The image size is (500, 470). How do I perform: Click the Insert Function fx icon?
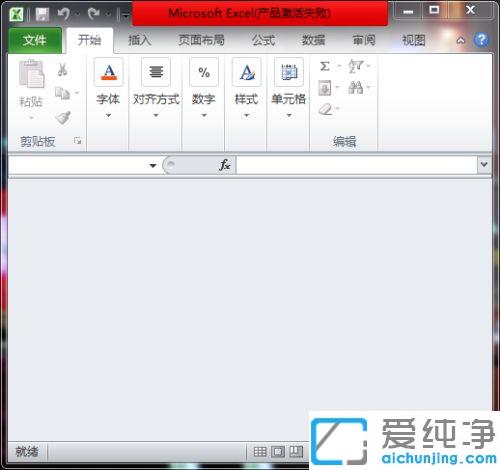225,165
